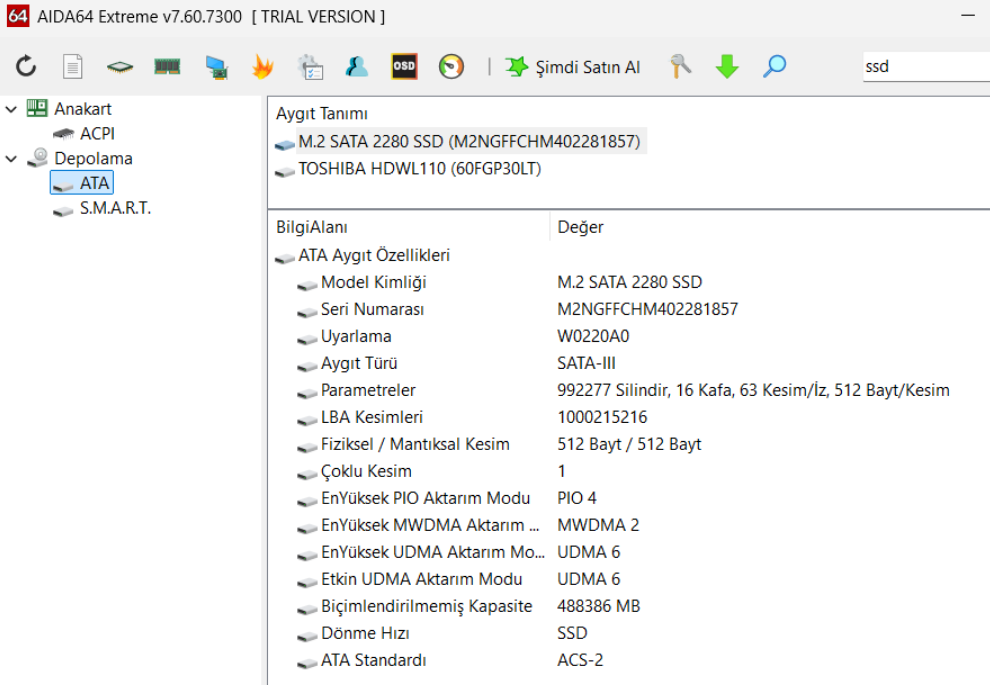Click the Anakart motherboard icon
Screen dimensions: 990x685
tap(37, 108)
